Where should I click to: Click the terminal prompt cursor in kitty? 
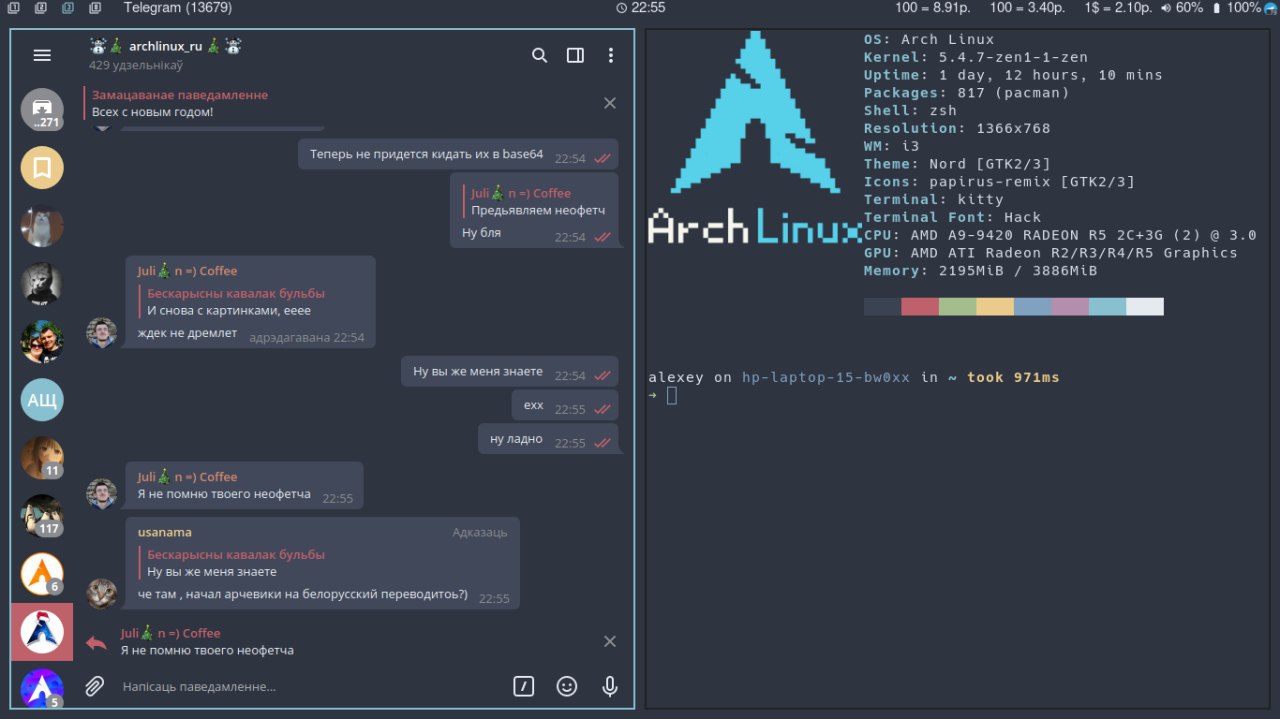click(672, 395)
